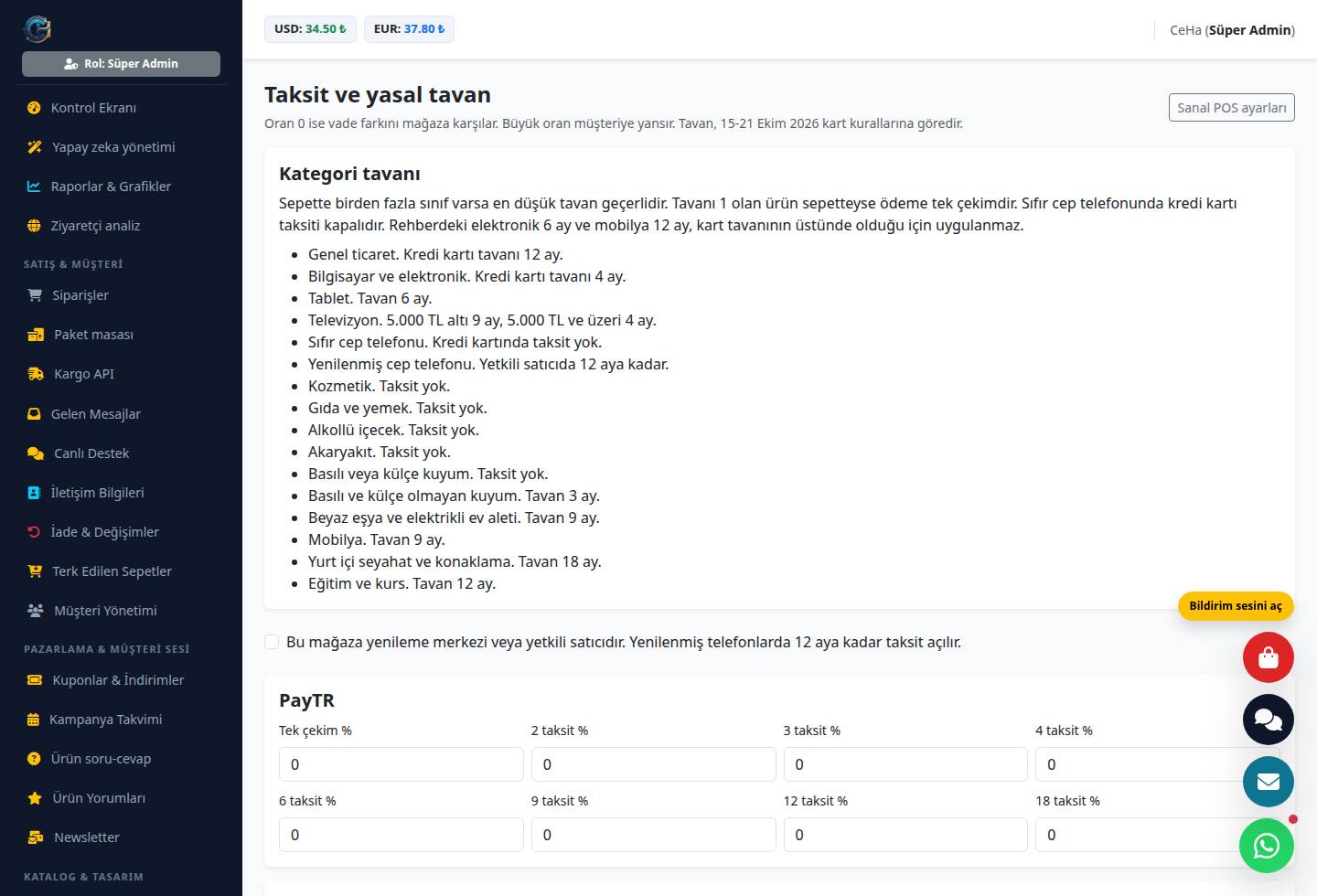Click the Rol: Süper Admin badge
The width and height of the screenshot is (1317, 896).
click(121, 64)
